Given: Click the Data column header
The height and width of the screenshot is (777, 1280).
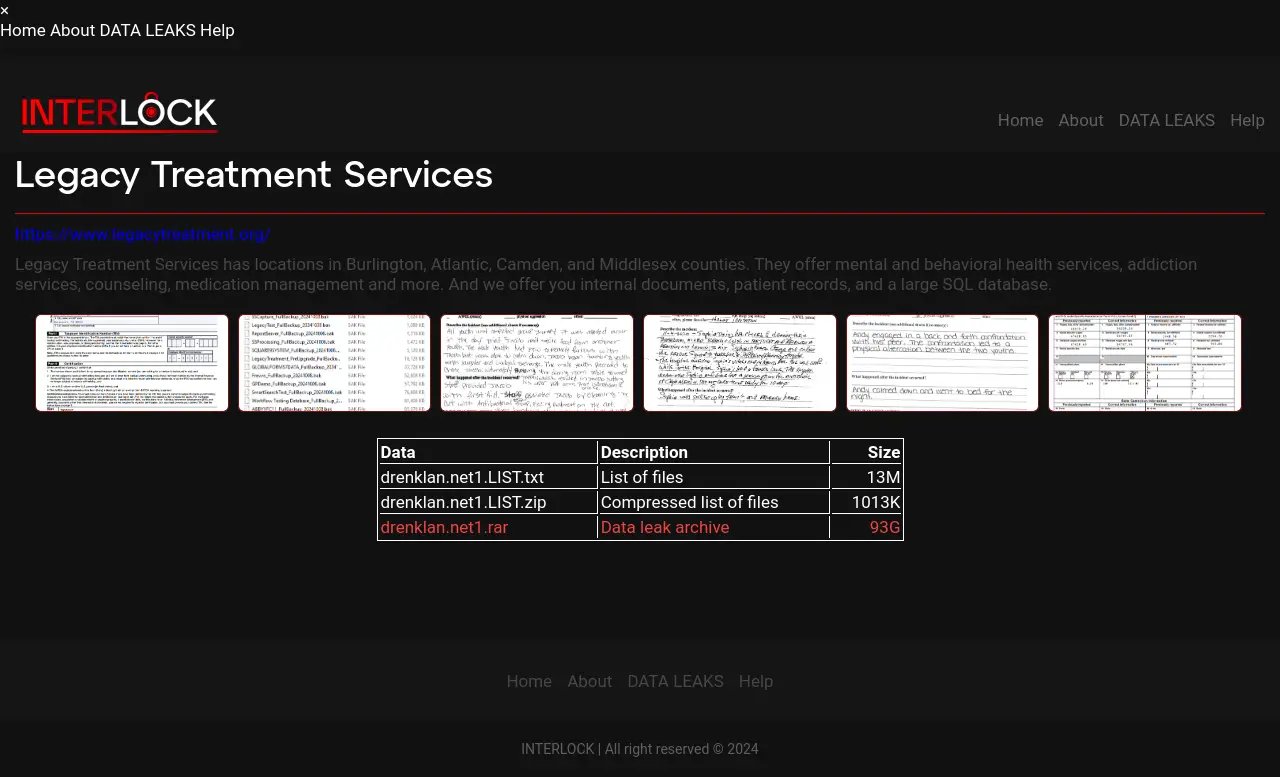Looking at the screenshot, I should point(398,452).
